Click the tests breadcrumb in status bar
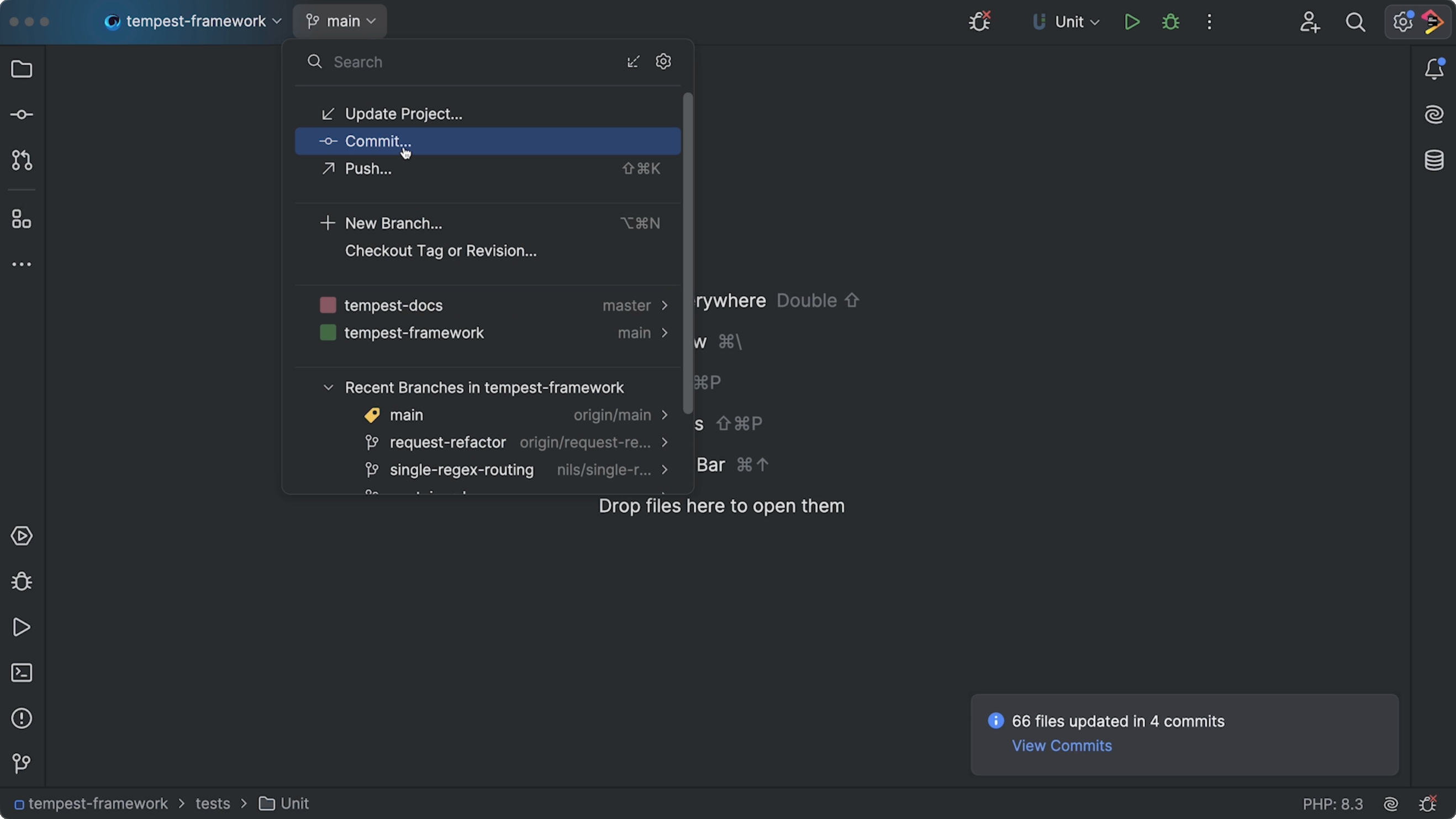Screen dimensions: 1456x819 [213, 804]
